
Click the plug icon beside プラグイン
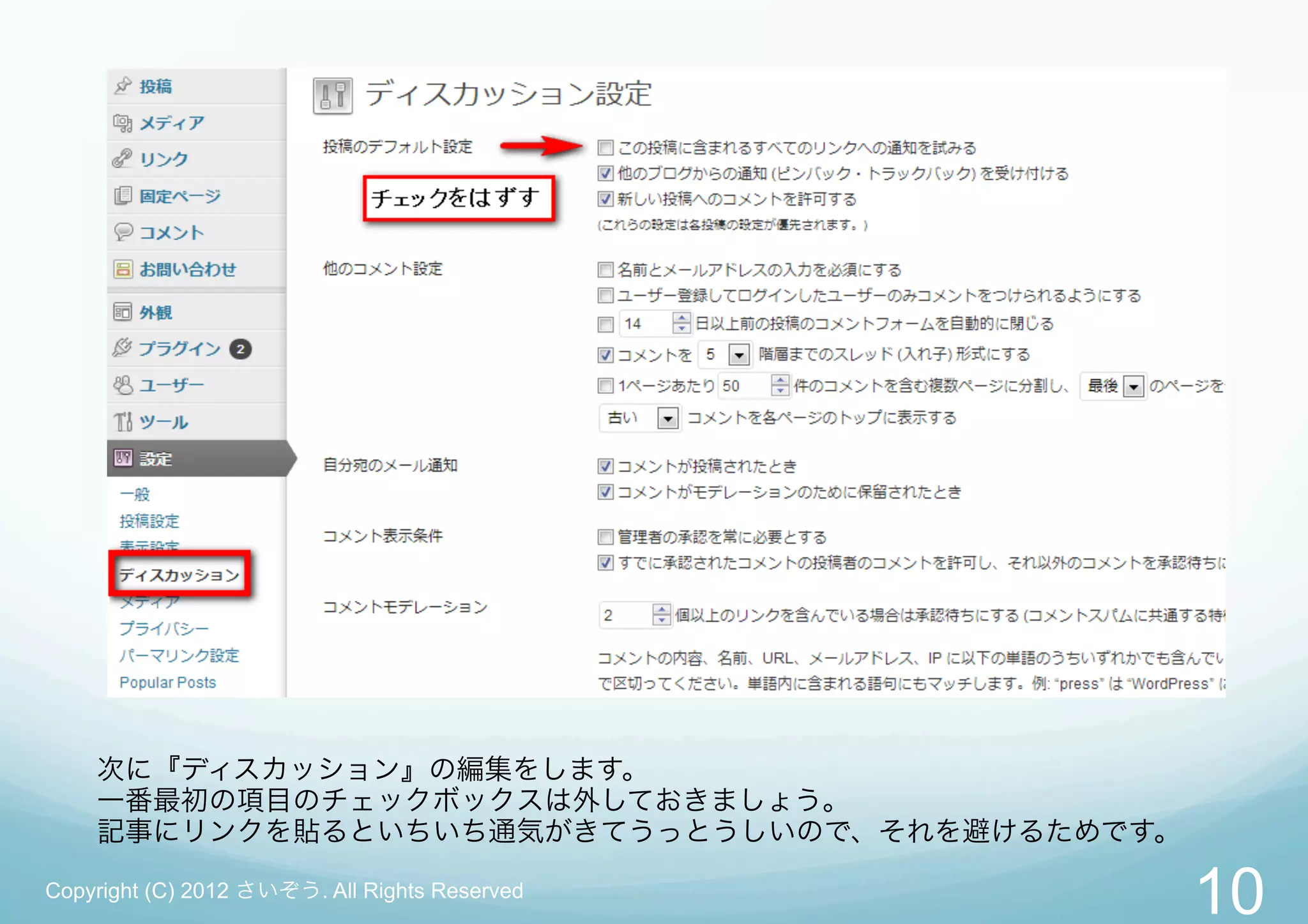point(123,348)
